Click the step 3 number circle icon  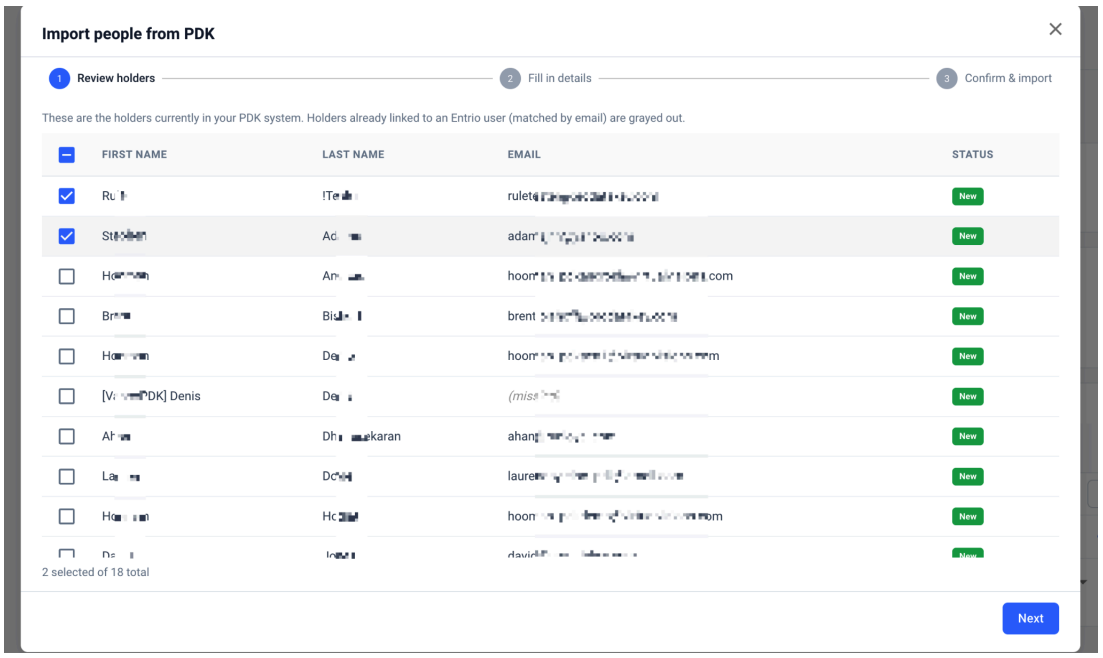(946, 78)
